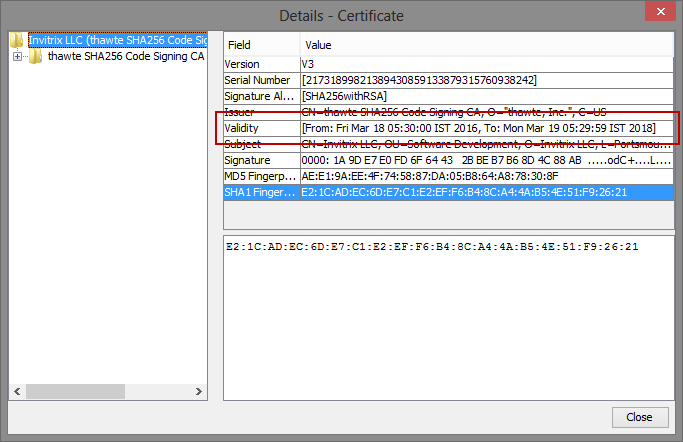Expand the thawte SHA256 Code Signing CA node
Viewport: 683px width, 442px height.
pyautogui.click(x=17, y=56)
